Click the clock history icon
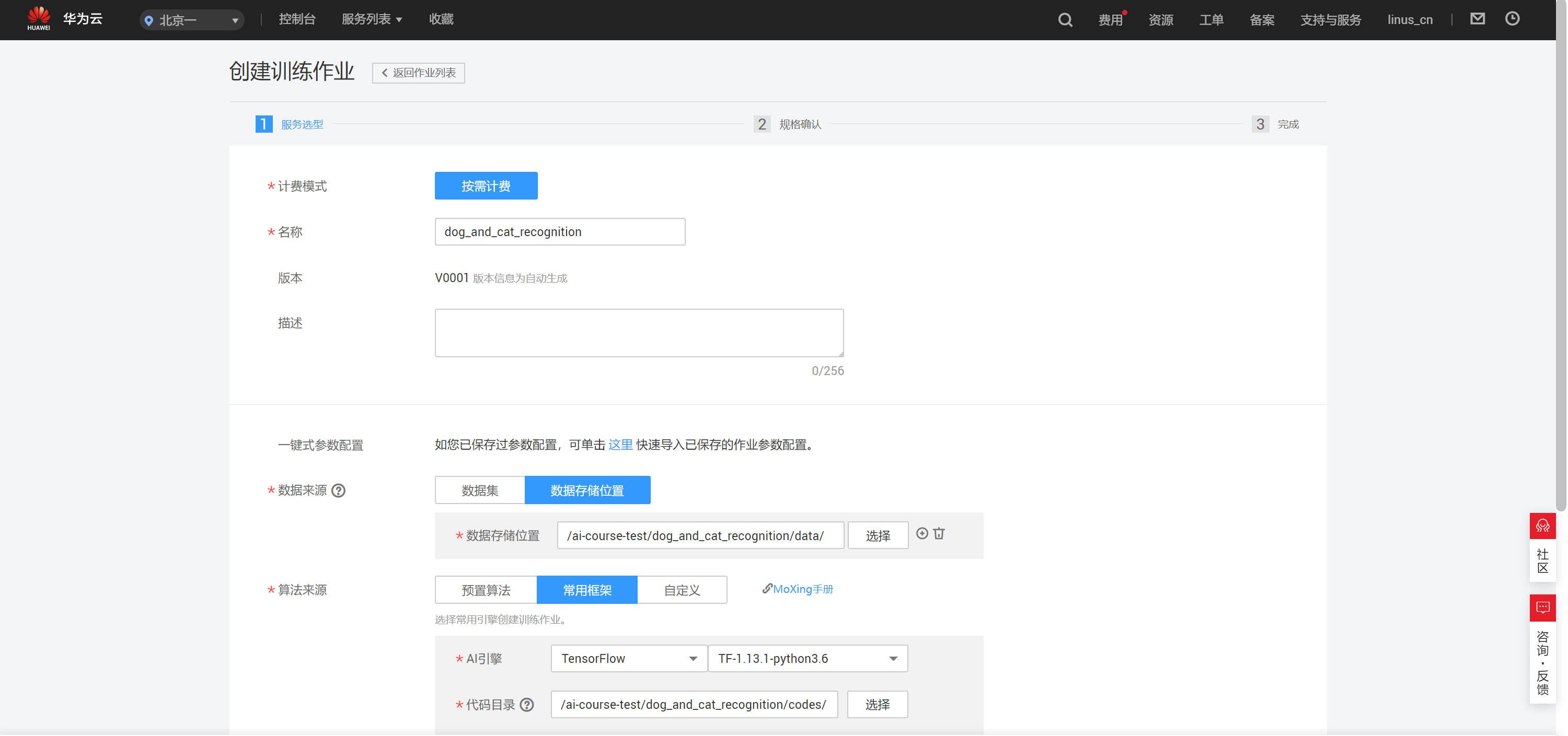The image size is (1568, 736). point(1512,19)
